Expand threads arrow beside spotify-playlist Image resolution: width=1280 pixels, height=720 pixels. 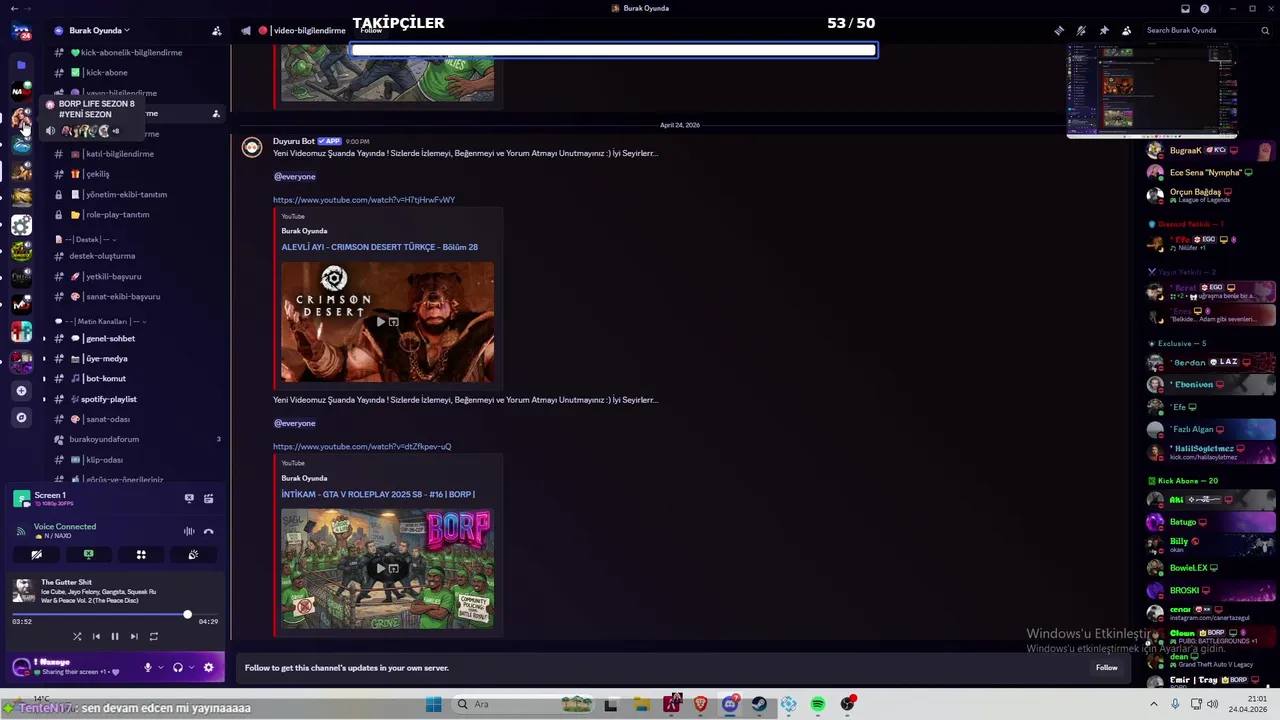(43, 399)
